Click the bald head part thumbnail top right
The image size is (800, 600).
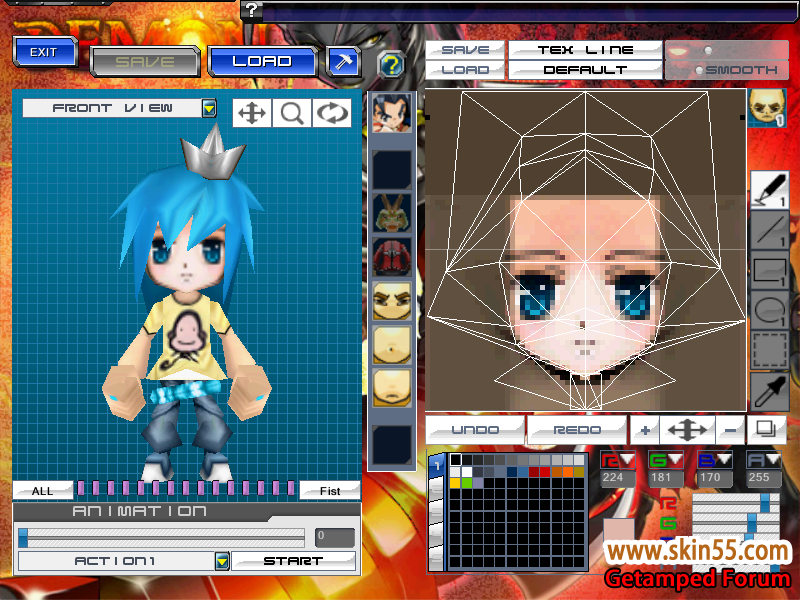coord(767,108)
